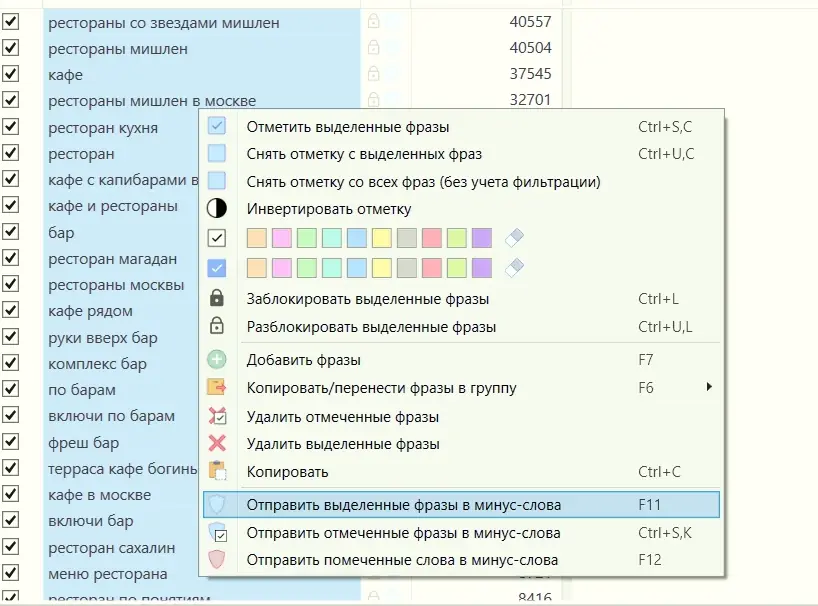Click the eraser icon in first color row
Screen dimensions: 818x606
click(x=514, y=238)
